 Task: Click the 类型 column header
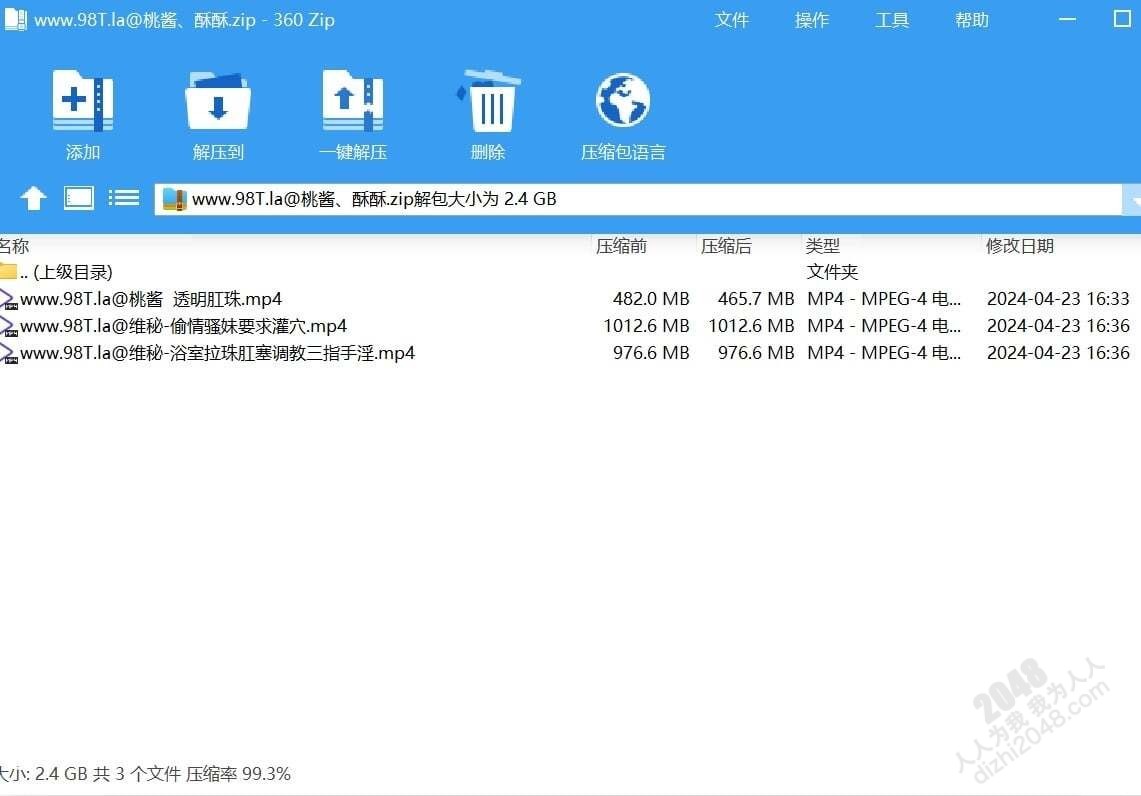[823, 246]
